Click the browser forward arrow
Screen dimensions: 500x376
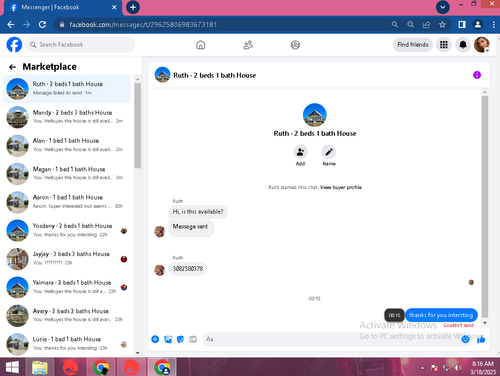coord(26,24)
